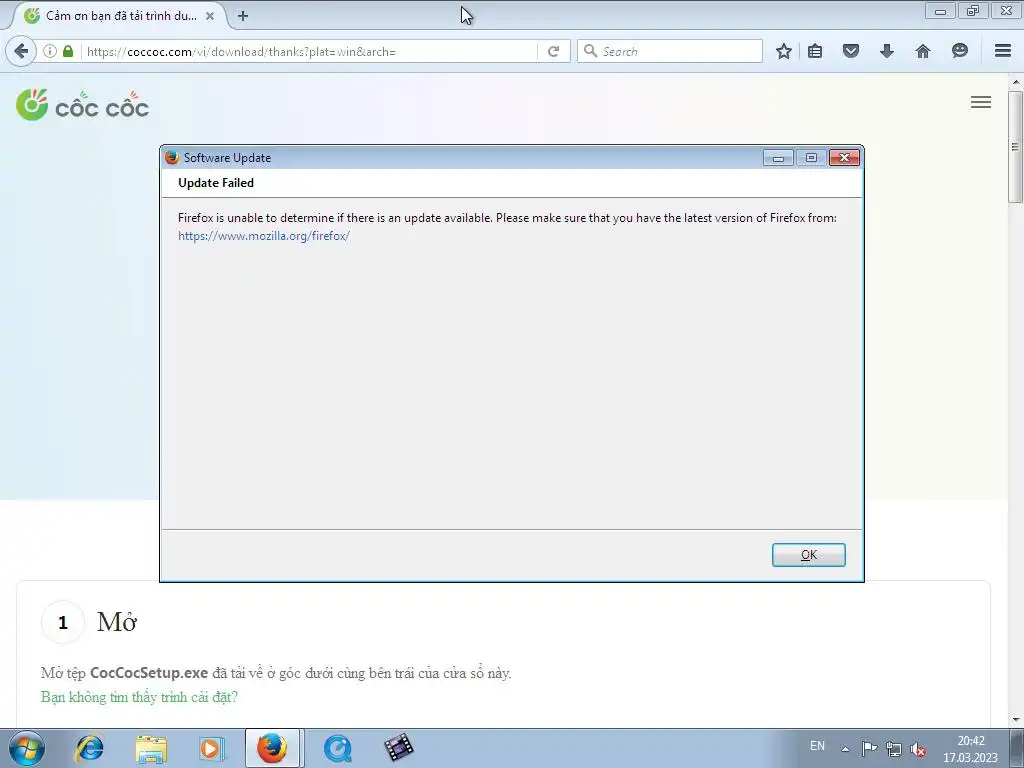Click the Cốc Cốc logo
The height and width of the screenshot is (768, 1024).
point(82,105)
